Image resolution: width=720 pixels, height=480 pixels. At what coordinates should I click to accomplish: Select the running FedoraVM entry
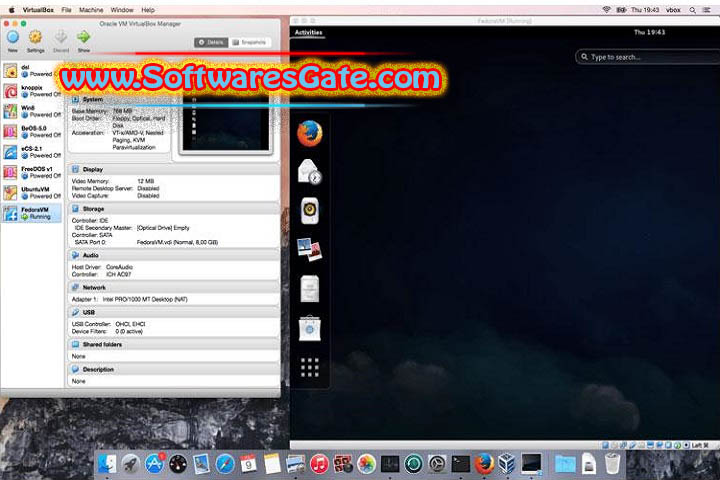(x=32, y=213)
